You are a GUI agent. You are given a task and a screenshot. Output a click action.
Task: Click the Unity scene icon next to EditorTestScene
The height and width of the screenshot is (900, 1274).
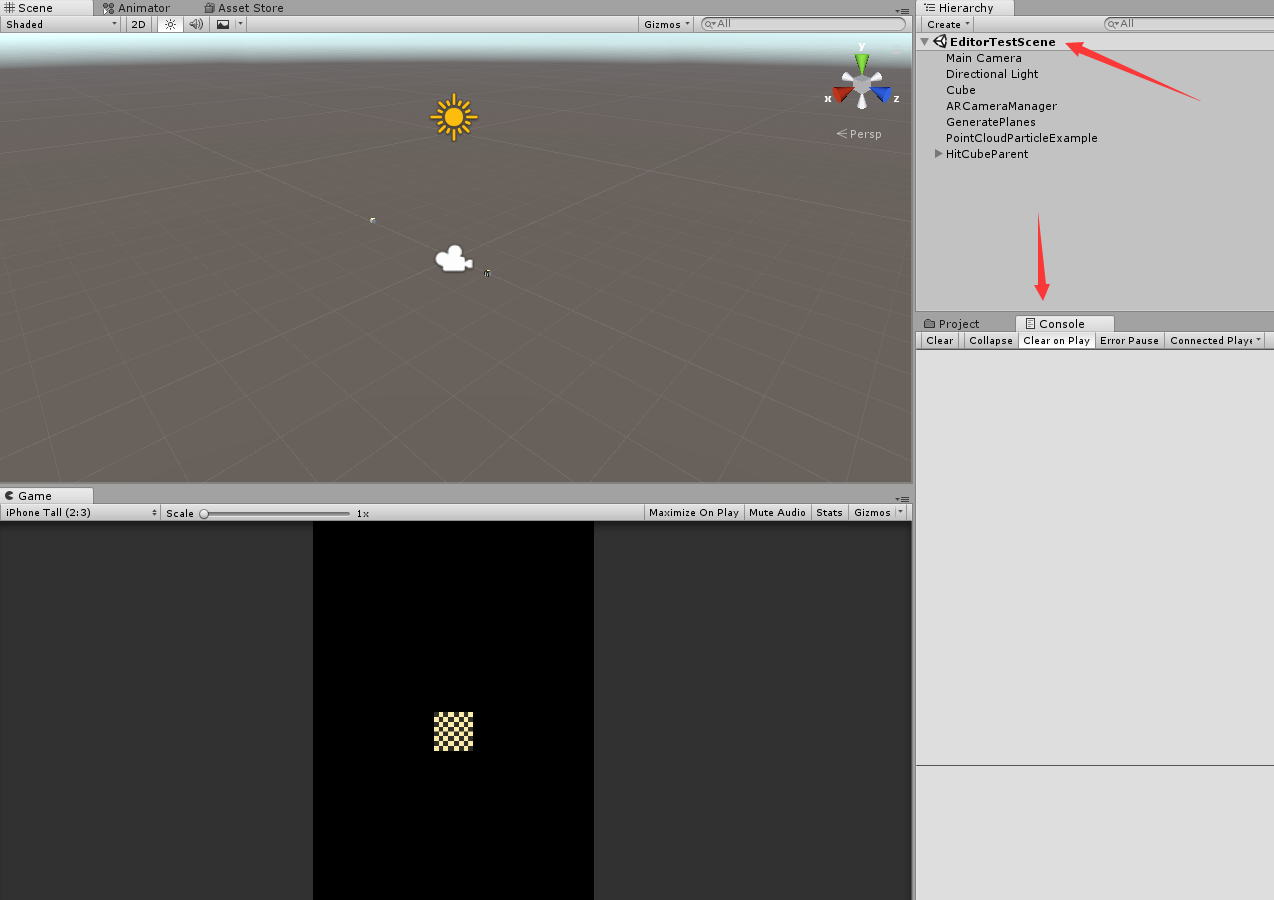[940, 41]
